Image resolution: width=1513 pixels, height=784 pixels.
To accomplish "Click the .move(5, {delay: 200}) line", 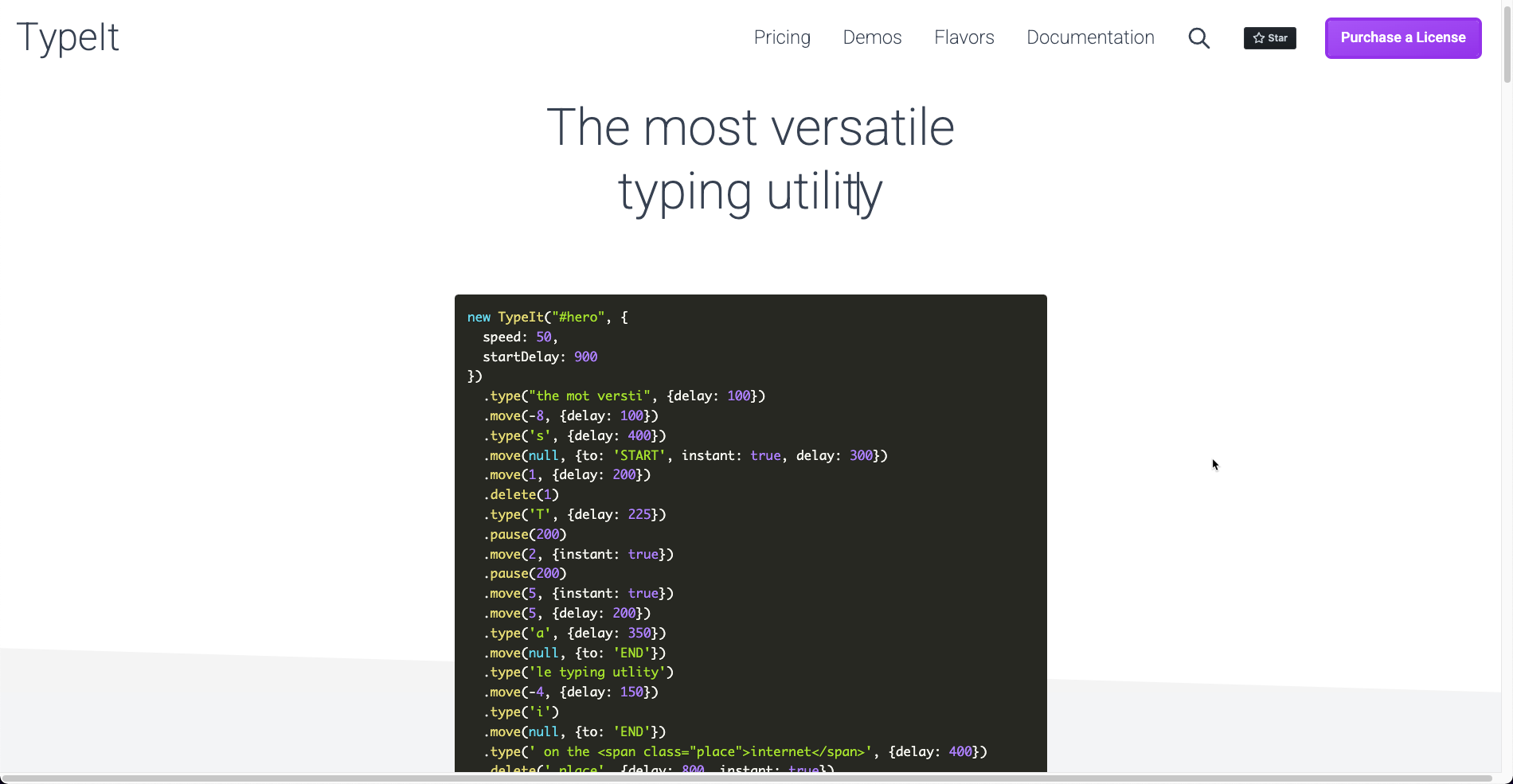I will tap(567, 613).
